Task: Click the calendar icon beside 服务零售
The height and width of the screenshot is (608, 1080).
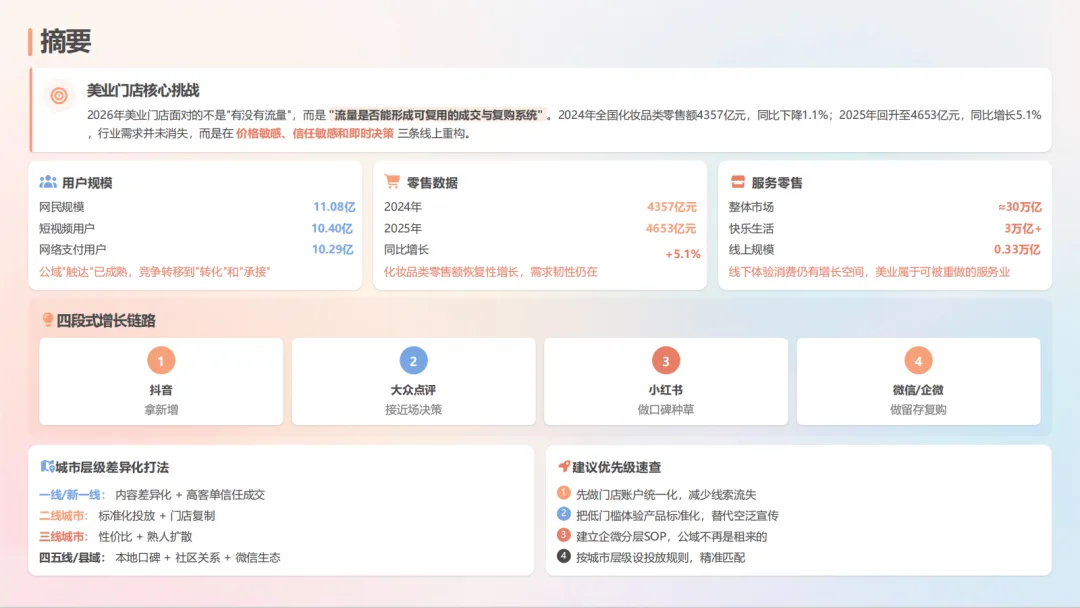Action: click(x=737, y=181)
